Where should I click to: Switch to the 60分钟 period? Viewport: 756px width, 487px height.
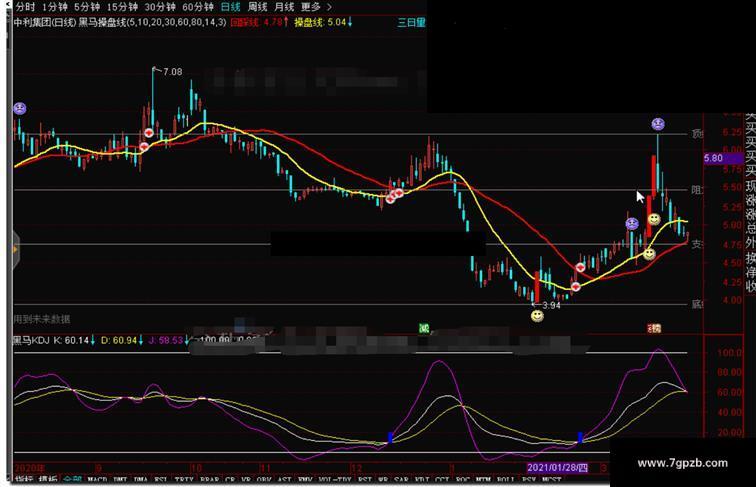click(198, 7)
